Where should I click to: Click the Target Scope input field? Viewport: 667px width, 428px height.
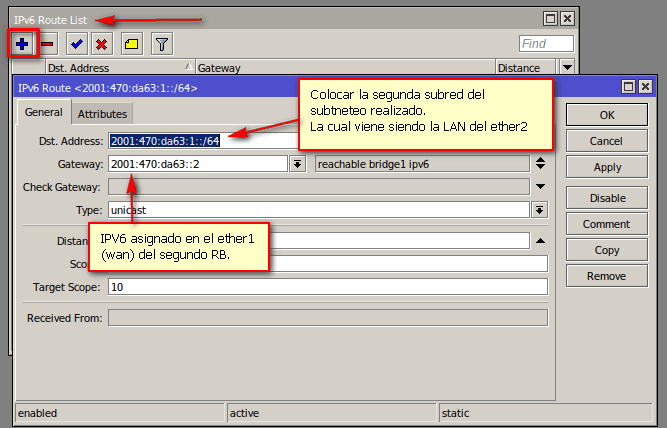coord(327,287)
